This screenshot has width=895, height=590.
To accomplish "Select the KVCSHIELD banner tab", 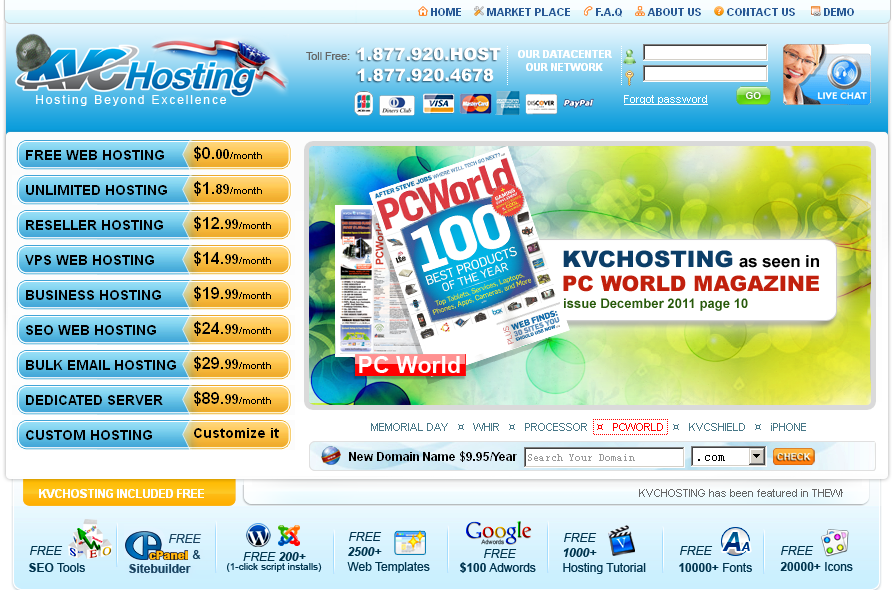I will pyautogui.click(x=716, y=427).
